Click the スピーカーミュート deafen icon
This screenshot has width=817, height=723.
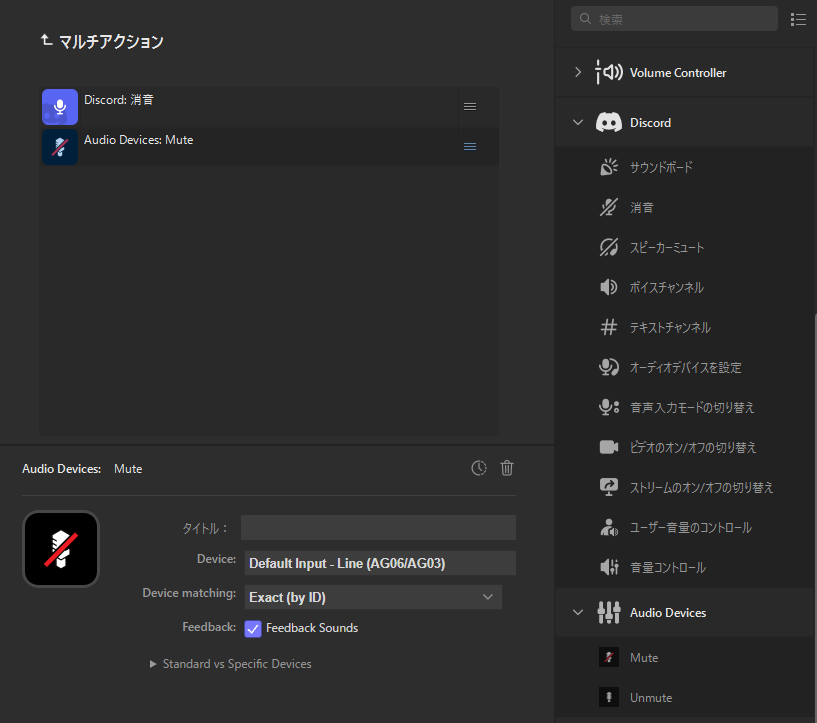click(x=608, y=248)
